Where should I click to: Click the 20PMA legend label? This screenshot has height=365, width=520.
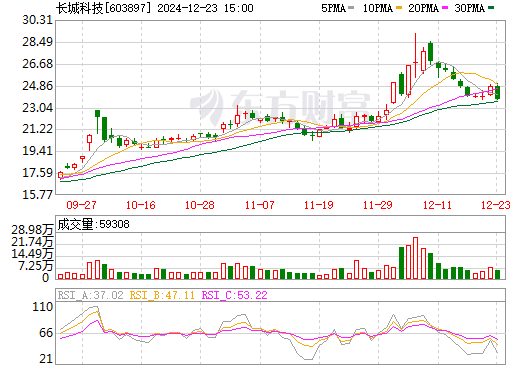[x=423, y=8]
